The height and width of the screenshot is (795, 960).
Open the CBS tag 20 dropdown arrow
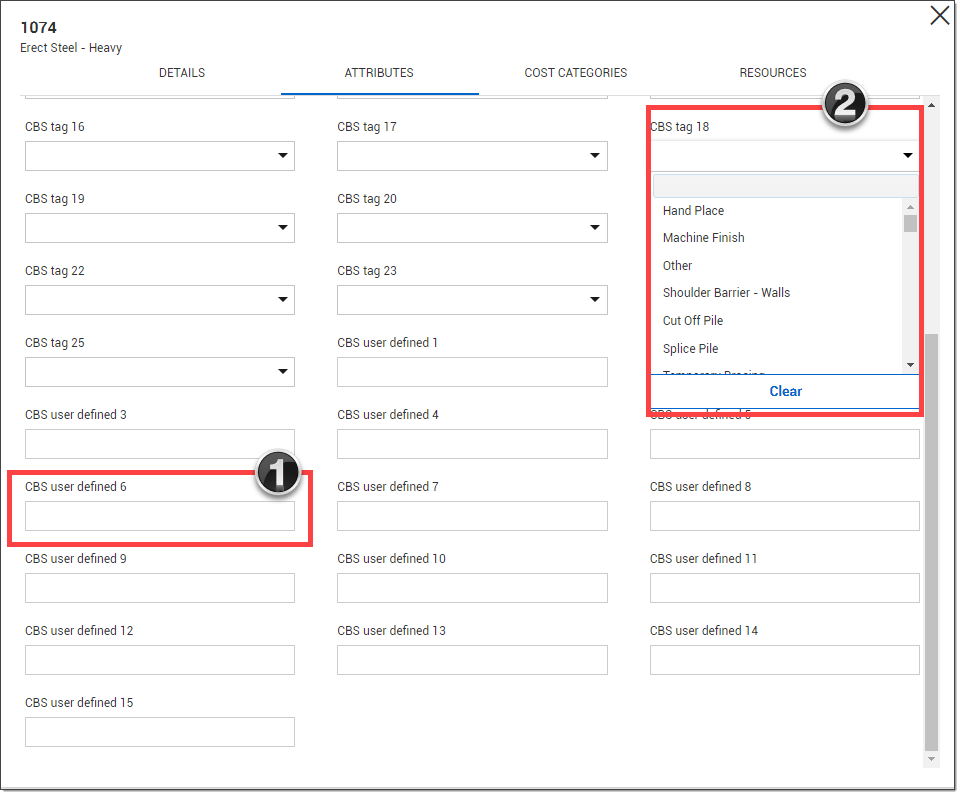click(x=596, y=228)
